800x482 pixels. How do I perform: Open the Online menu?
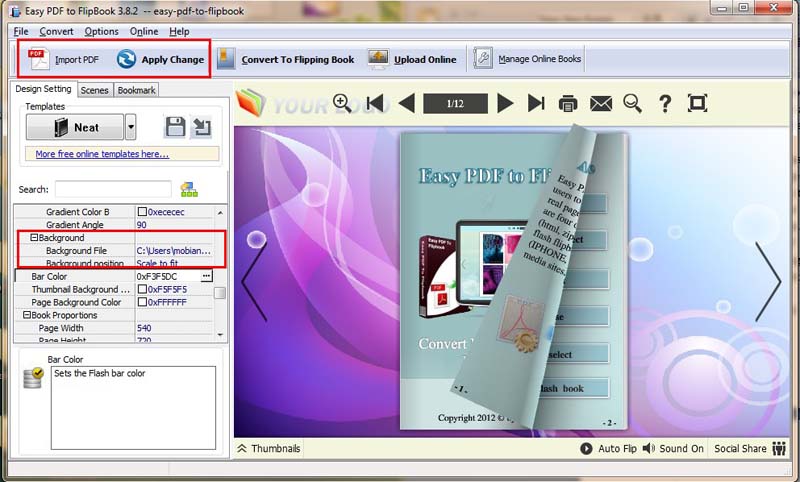(x=144, y=31)
